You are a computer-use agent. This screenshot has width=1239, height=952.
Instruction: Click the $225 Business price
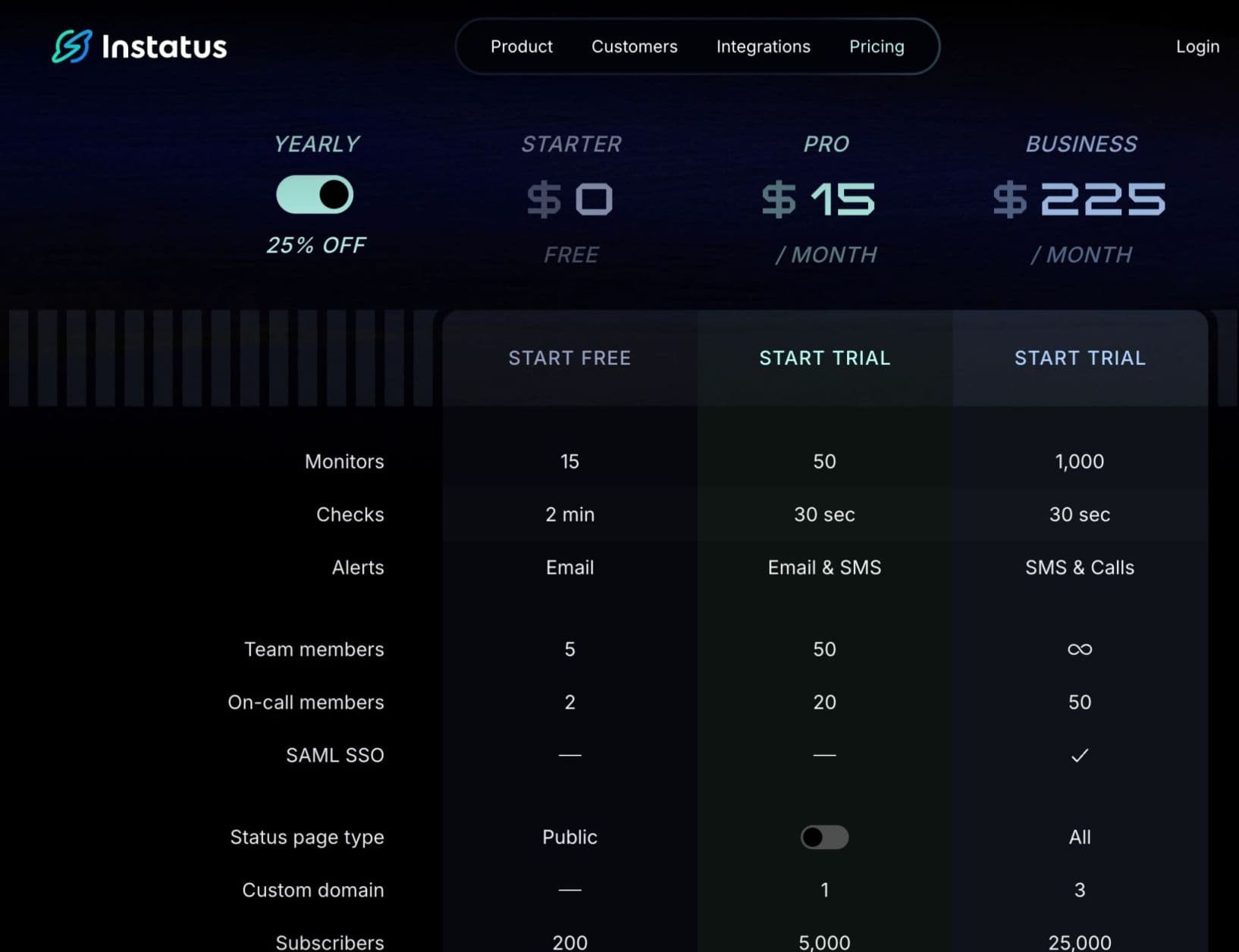click(x=1080, y=199)
